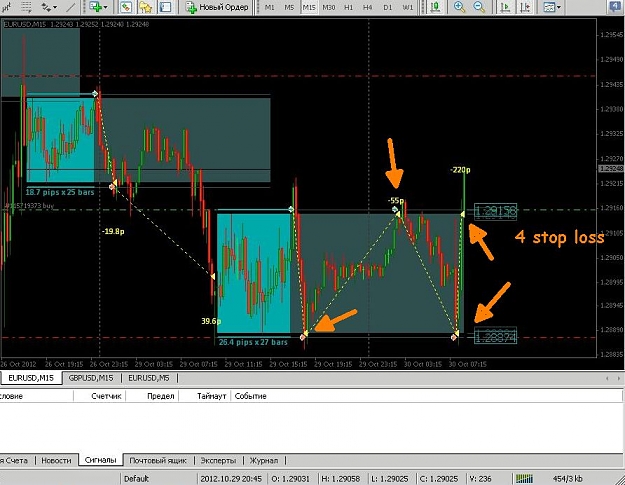The image size is (625, 485).
Task: Expand the arrows tool dropdown arrow
Action: [55, 7]
